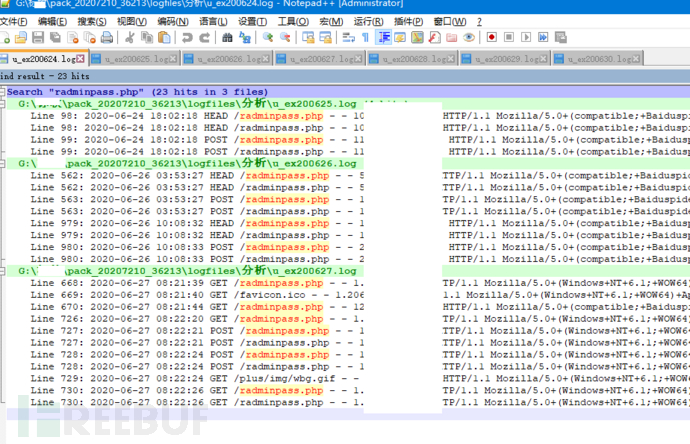Stop macro recording square button
This screenshot has width=690, height=444.
pyautogui.click(x=509, y=37)
